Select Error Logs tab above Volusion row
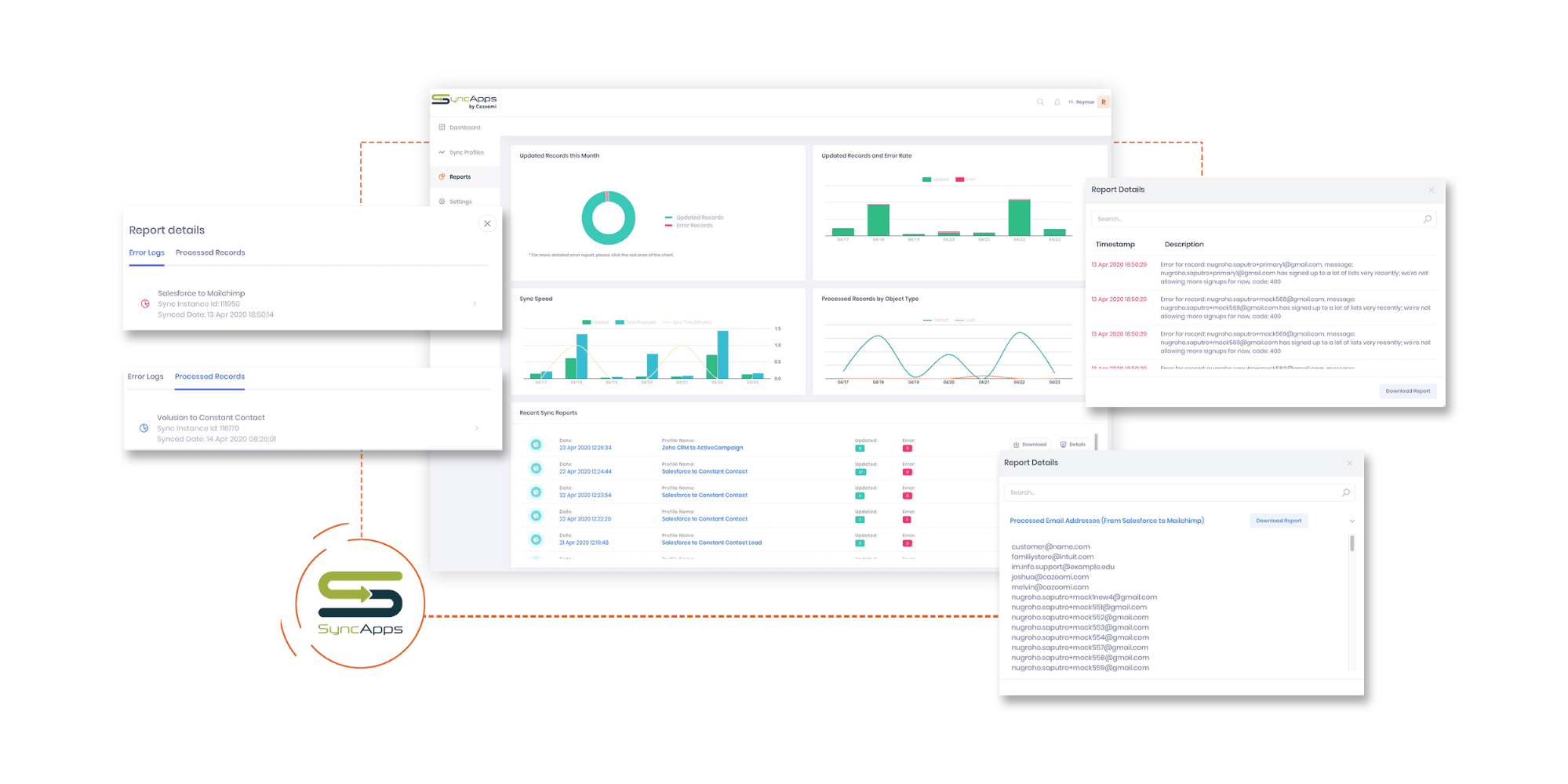 [x=146, y=376]
